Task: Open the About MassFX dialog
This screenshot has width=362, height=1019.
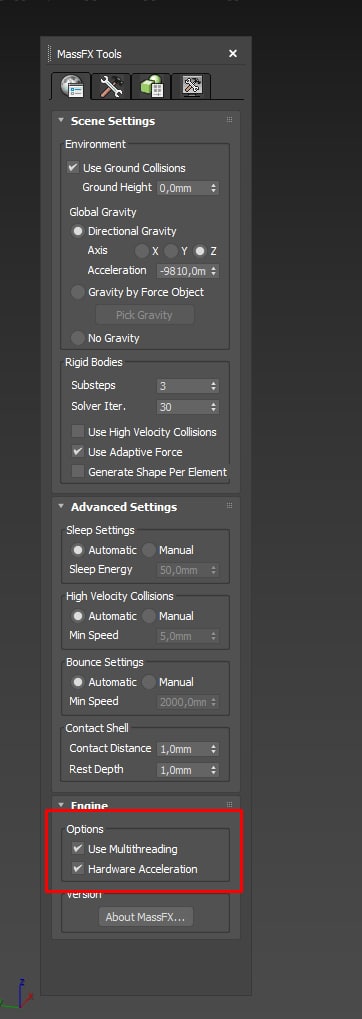Action: [146, 917]
